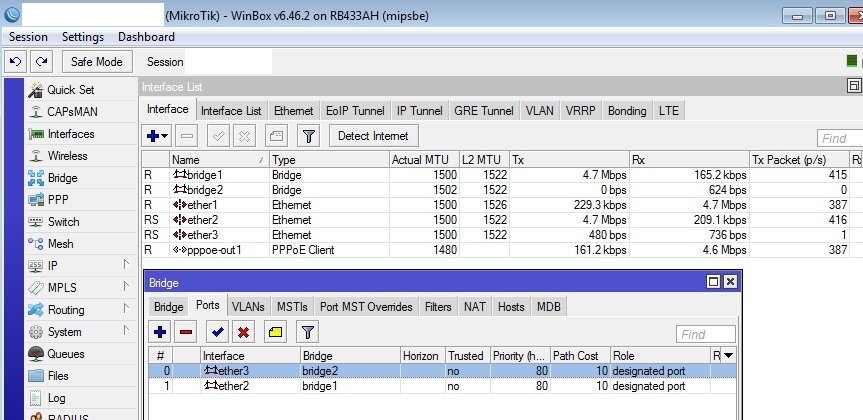The height and width of the screenshot is (420, 863).
Task: Click the Find field in Bridge window
Action: click(x=706, y=334)
